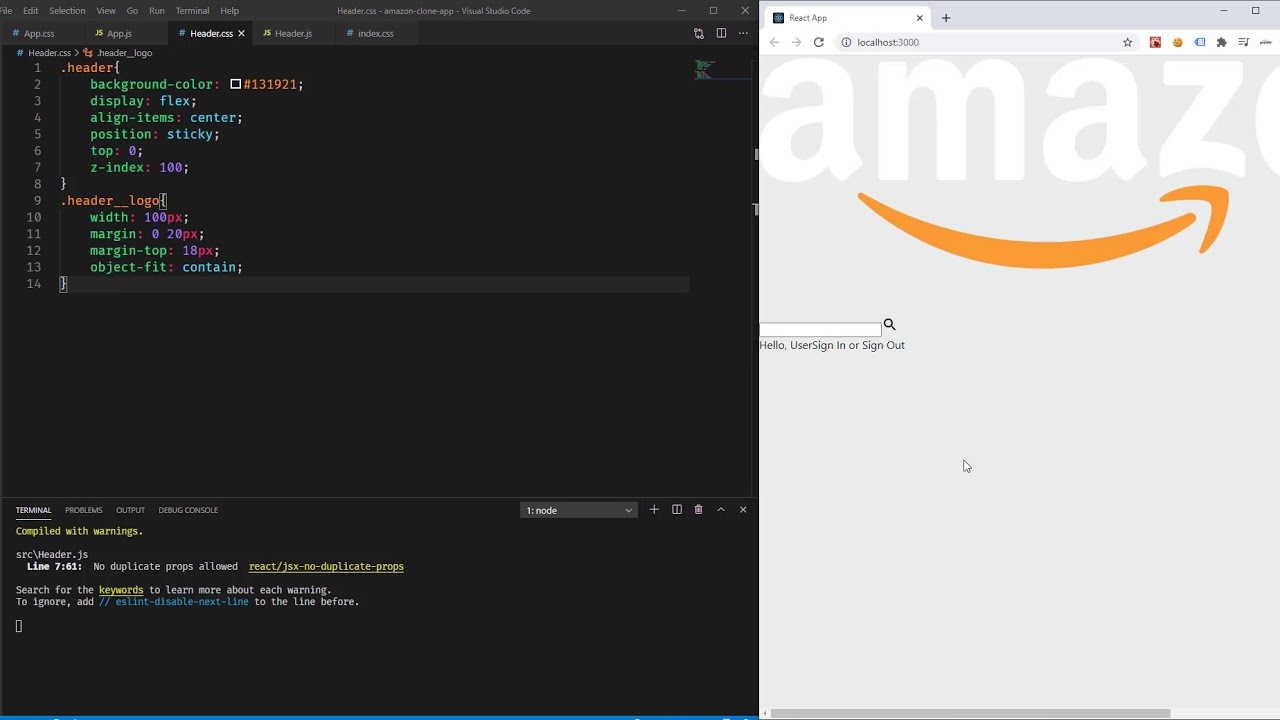Click the cookie extension icon in Chrome
1280x720 pixels.
1178,42
